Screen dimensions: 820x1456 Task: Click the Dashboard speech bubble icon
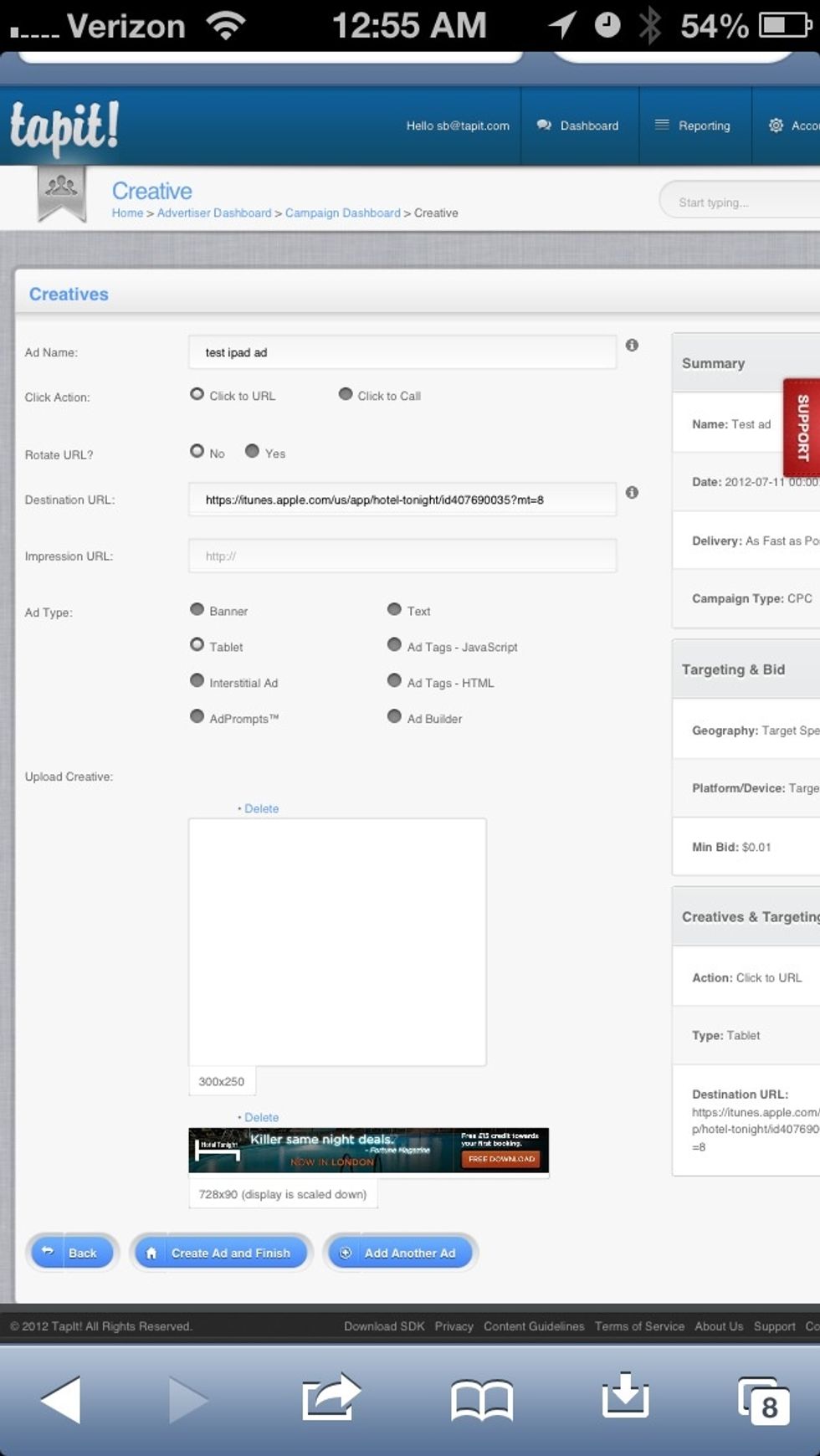pyautogui.click(x=544, y=126)
